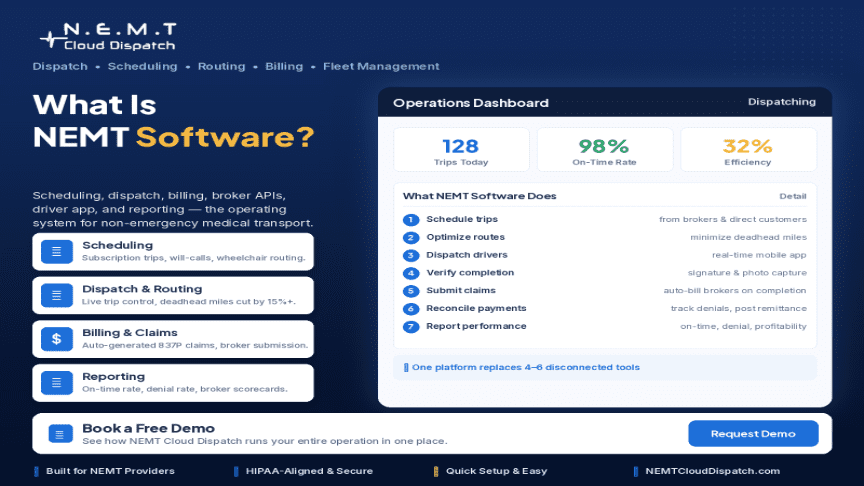
Task: Click the marker beside NEMTCloudDispatch.com
Action: tap(636, 471)
